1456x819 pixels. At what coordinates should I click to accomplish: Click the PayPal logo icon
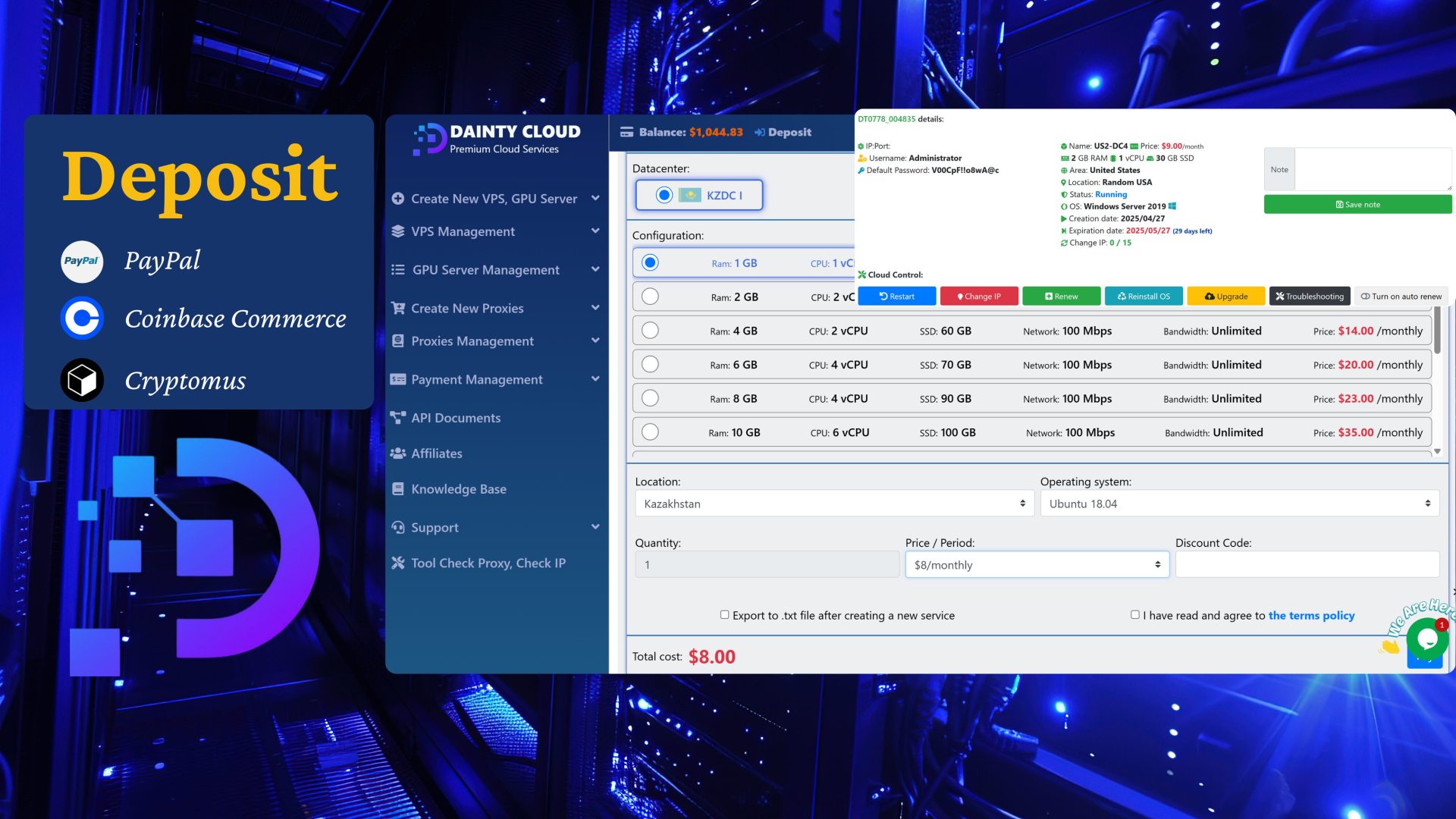pyautogui.click(x=82, y=261)
